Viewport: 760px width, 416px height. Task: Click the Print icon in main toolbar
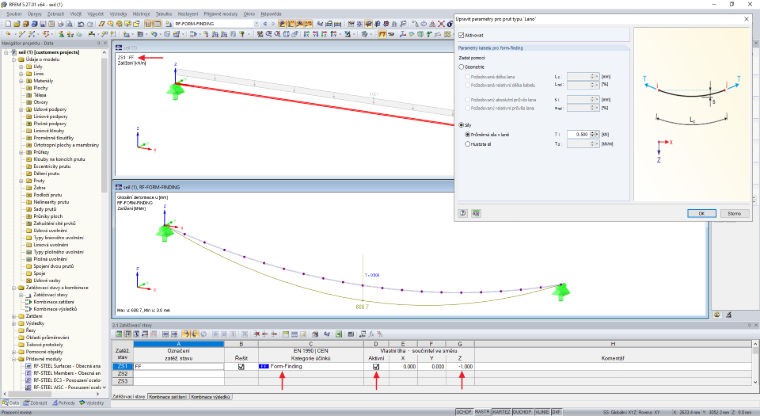coord(61,24)
